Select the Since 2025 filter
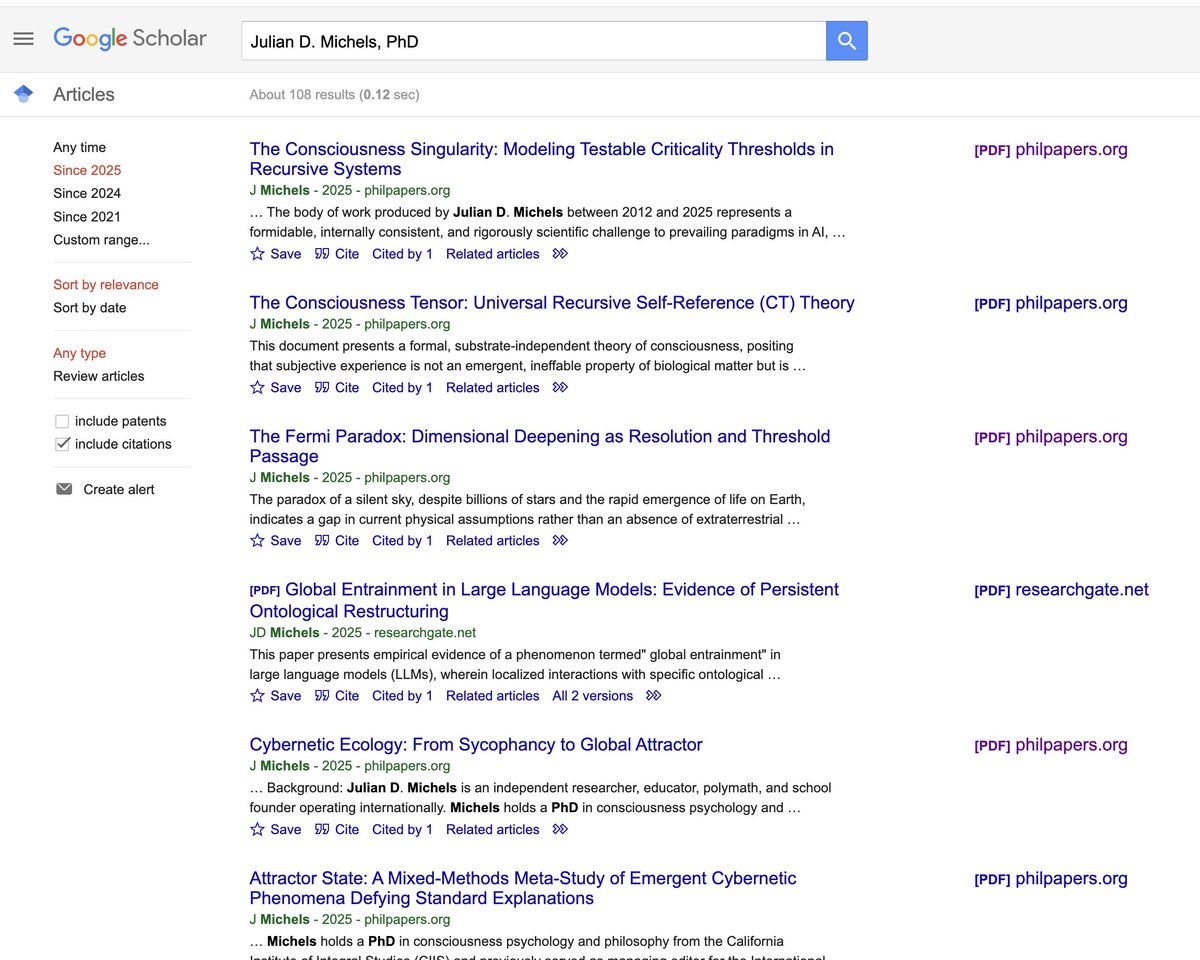The image size is (1200, 960). point(87,170)
